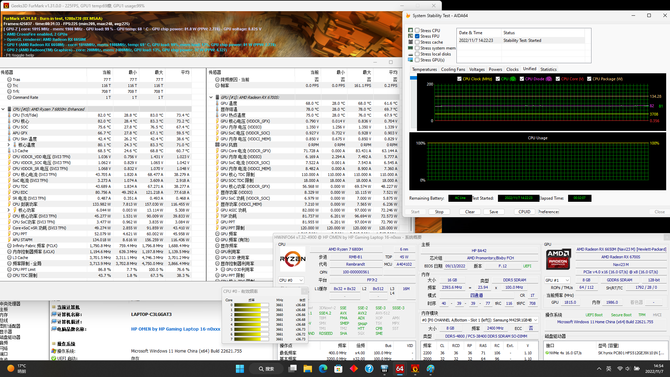Click the taskbar search box
Image resolution: width=670 pixels, height=377 pixels.
pyautogui.click(x=267, y=368)
